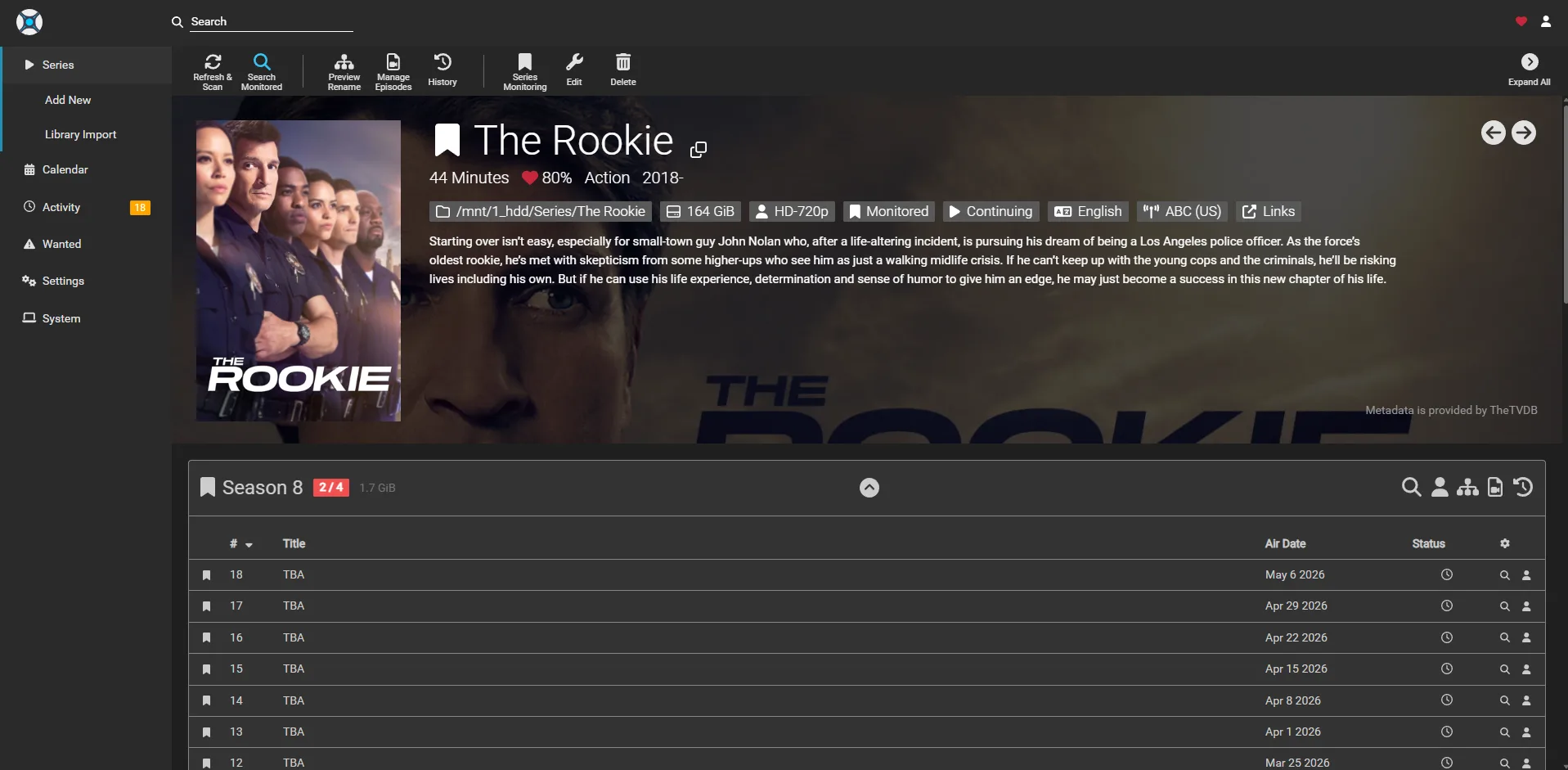Click the Sonarr logo icon
This screenshot has width=1568, height=770.
[x=29, y=22]
